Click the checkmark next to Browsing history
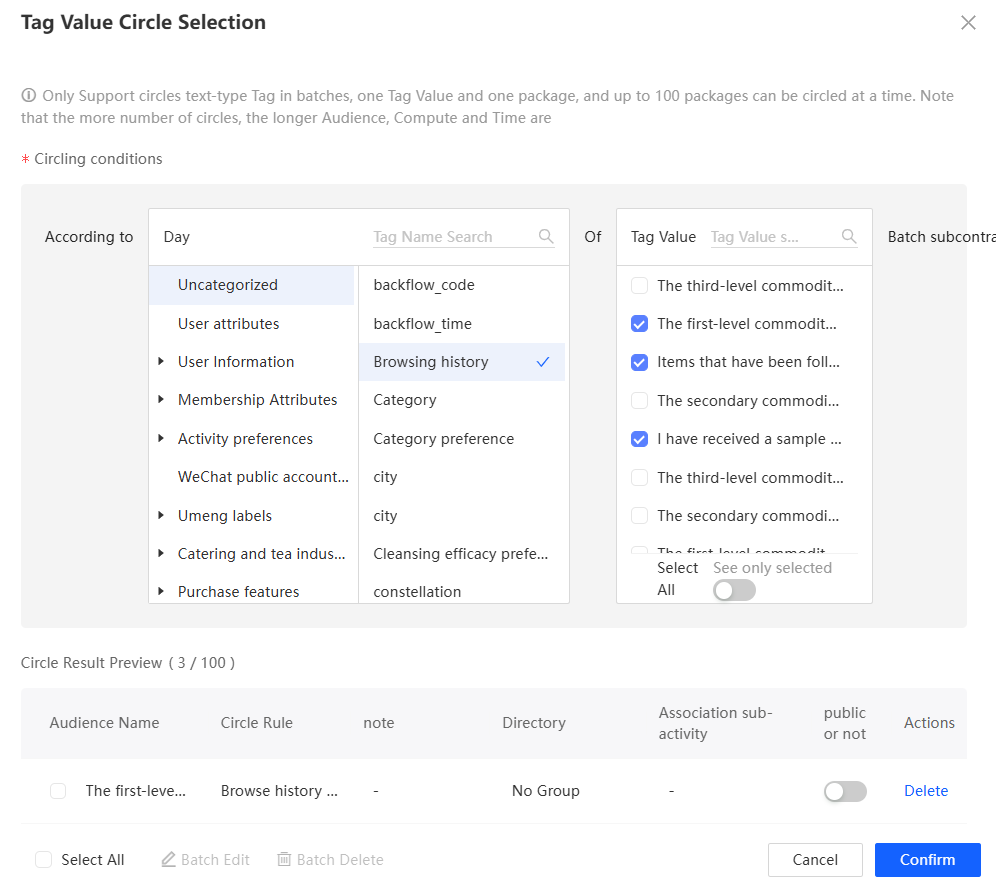This screenshot has height=882, width=996. [543, 362]
